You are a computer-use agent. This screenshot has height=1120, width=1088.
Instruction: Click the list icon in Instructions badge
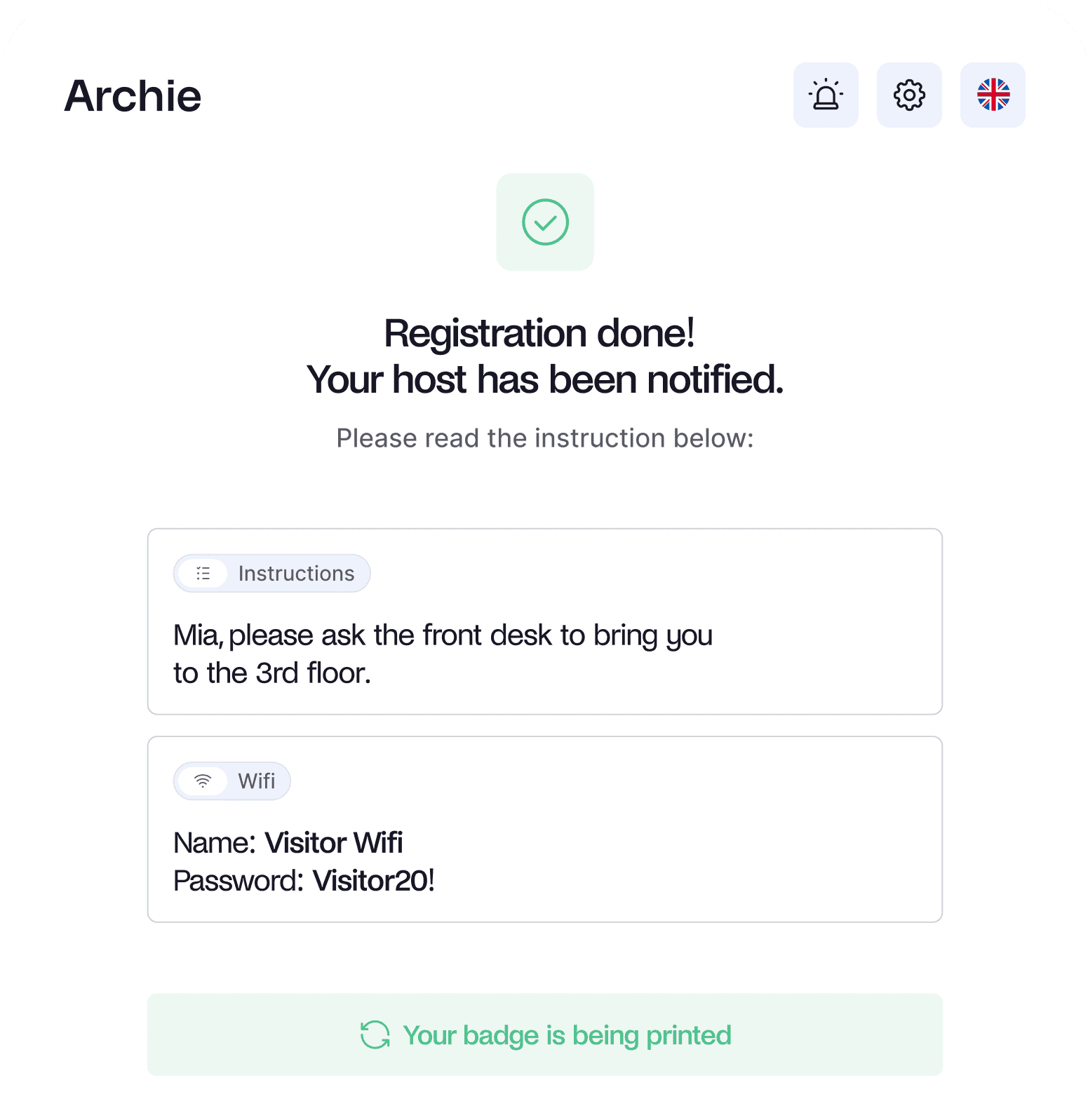pyautogui.click(x=203, y=573)
